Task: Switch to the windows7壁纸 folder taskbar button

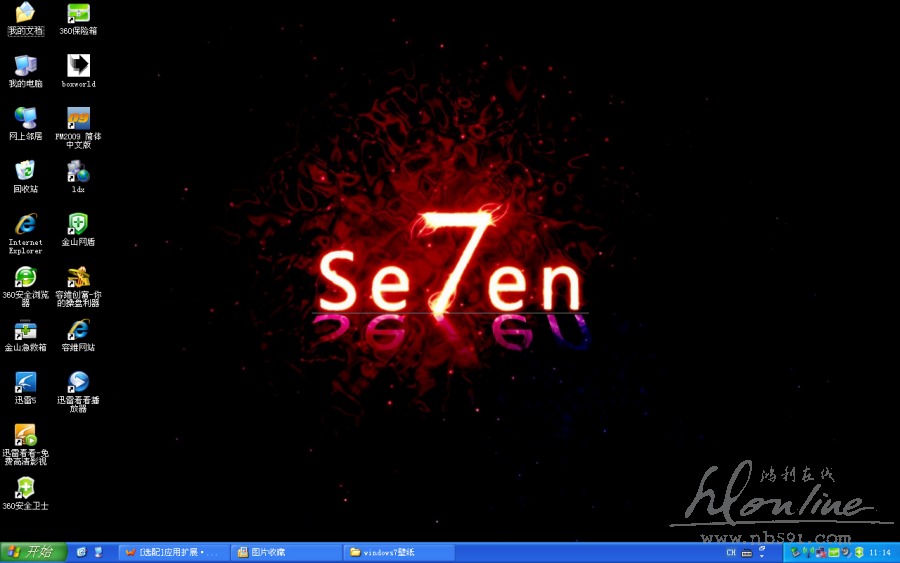Action: coord(399,552)
